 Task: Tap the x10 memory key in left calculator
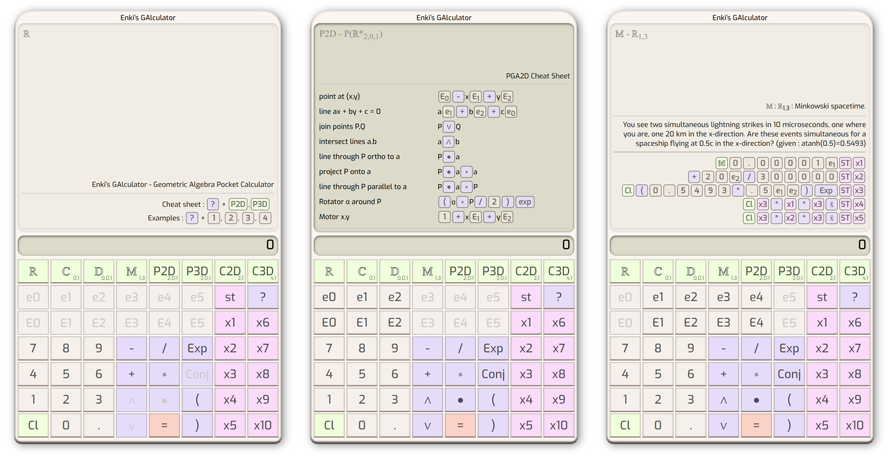pos(263,426)
